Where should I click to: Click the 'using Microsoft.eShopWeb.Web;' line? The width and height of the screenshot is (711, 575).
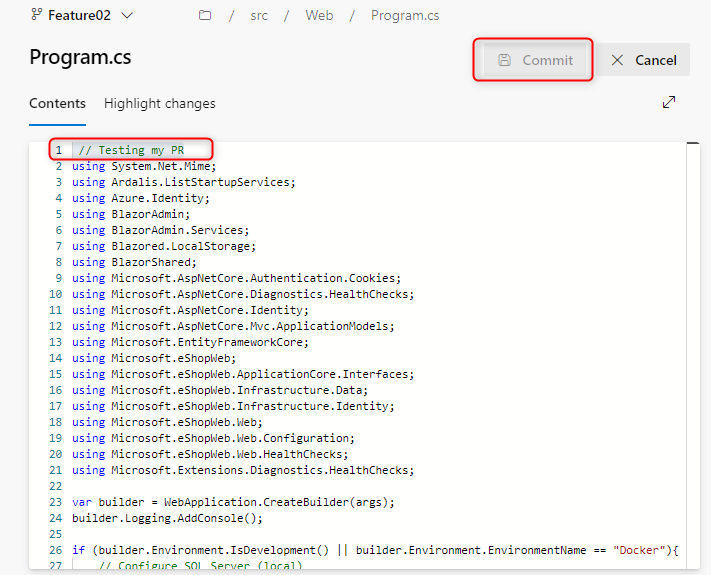(167, 422)
